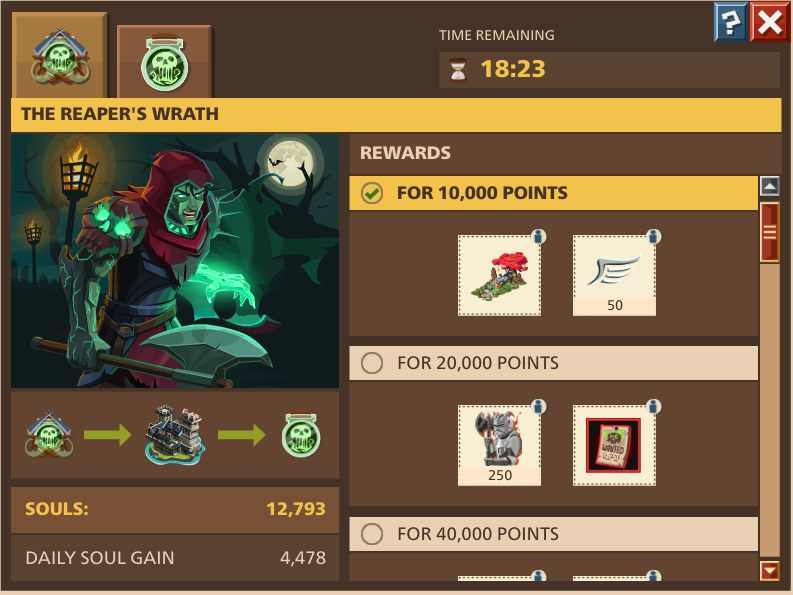The height and width of the screenshot is (595, 793).
Task: Click the armored knight 250 reward
Action: pyautogui.click(x=499, y=446)
